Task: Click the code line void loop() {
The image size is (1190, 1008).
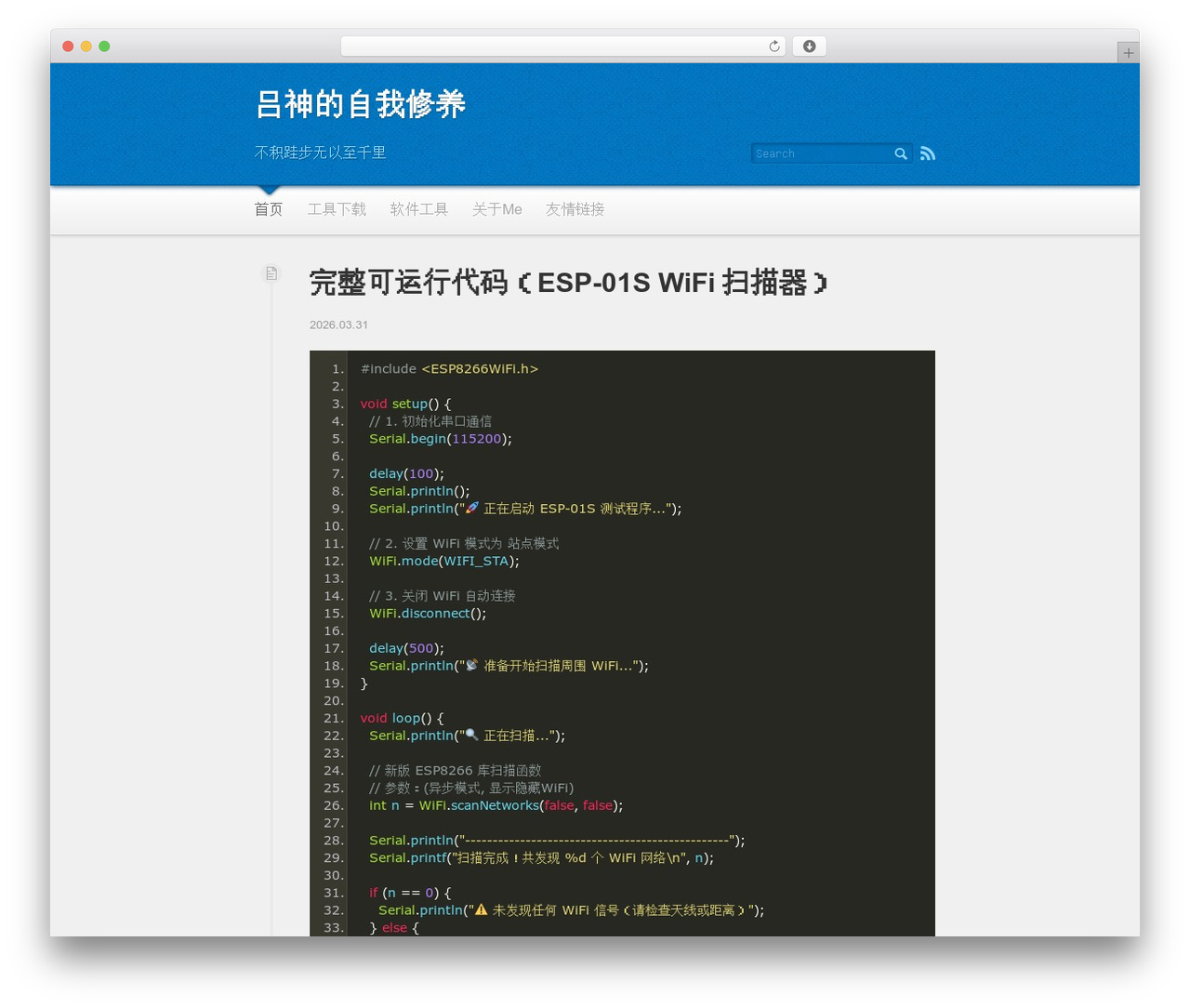Action: 402,718
